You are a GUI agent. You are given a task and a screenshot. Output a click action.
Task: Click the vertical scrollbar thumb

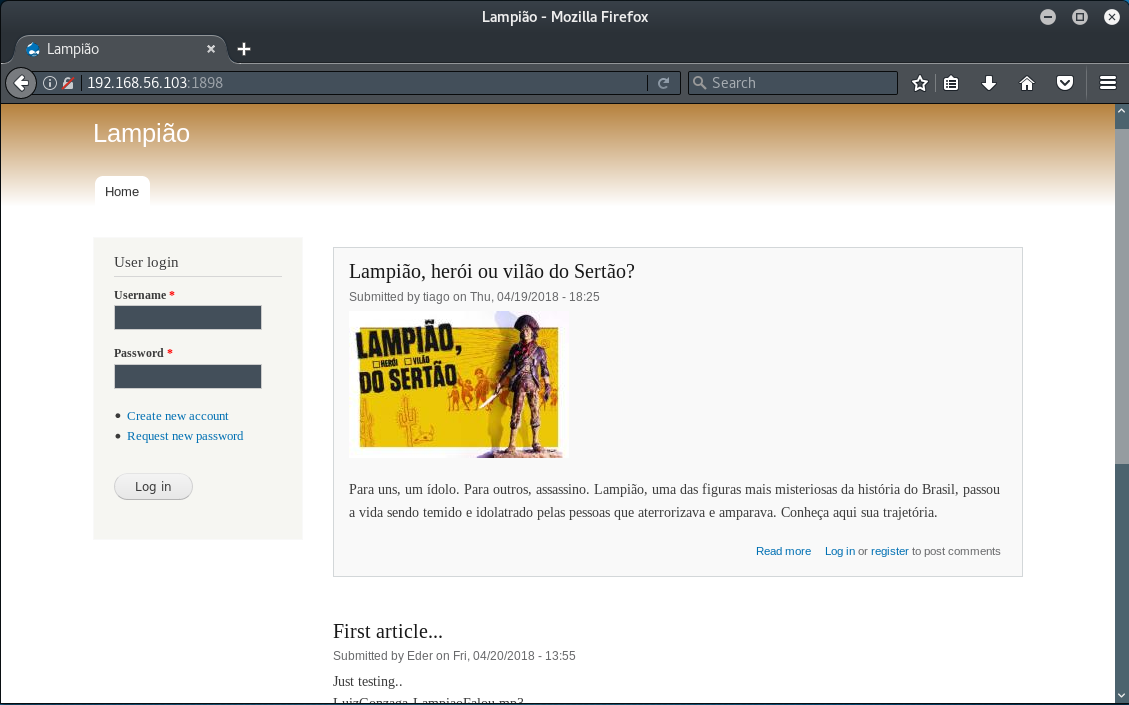[x=1121, y=295]
